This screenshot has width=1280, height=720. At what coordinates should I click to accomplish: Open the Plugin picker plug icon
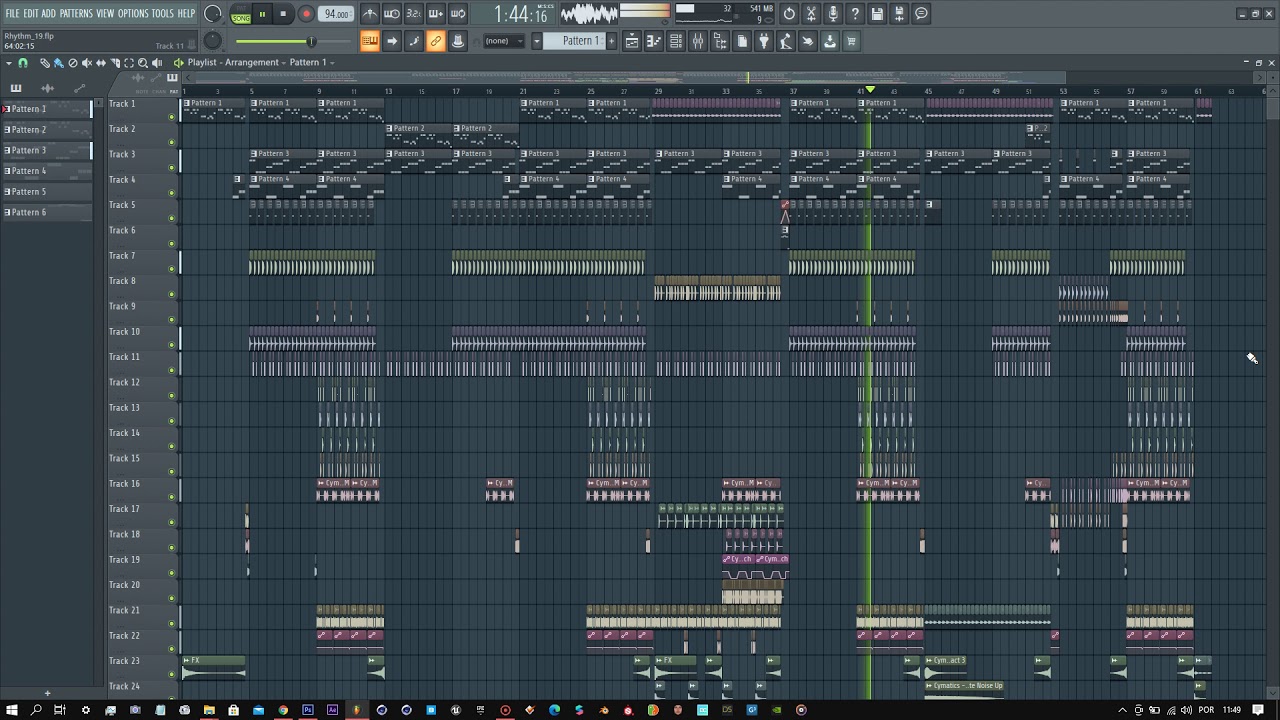[764, 41]
